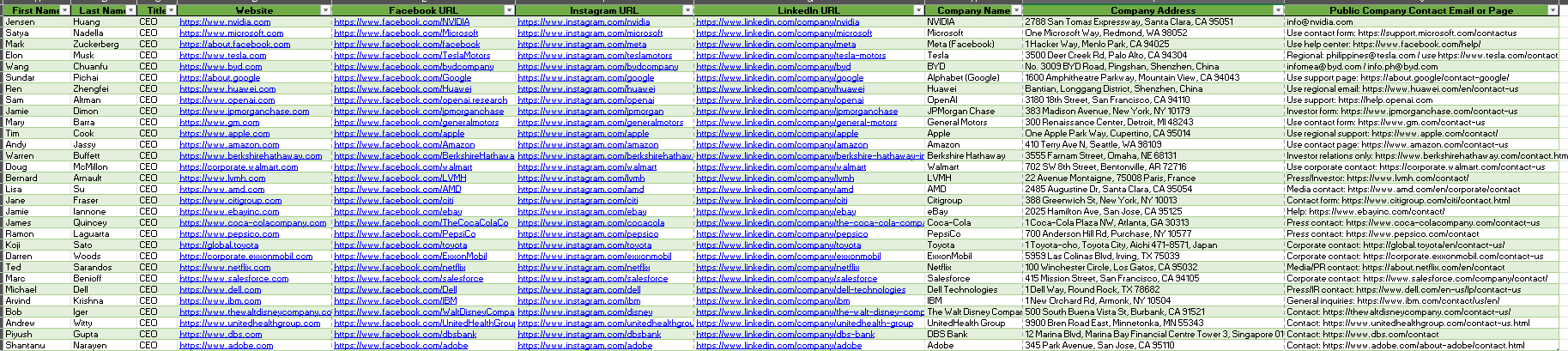
Task: Open the LinkedIn URL column filter dropdown
Action: coord(918,10)
